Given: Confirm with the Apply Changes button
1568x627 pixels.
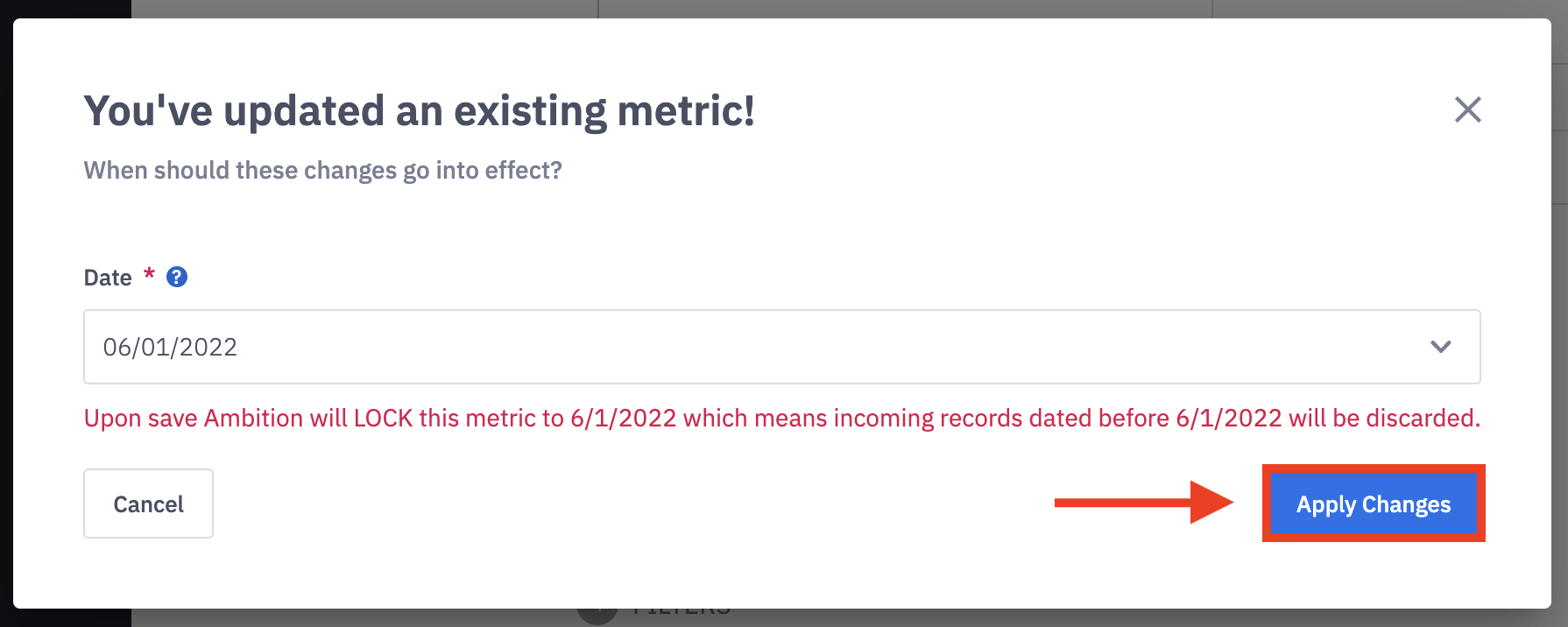Looking at the screenshot, I should (1373, 504).
